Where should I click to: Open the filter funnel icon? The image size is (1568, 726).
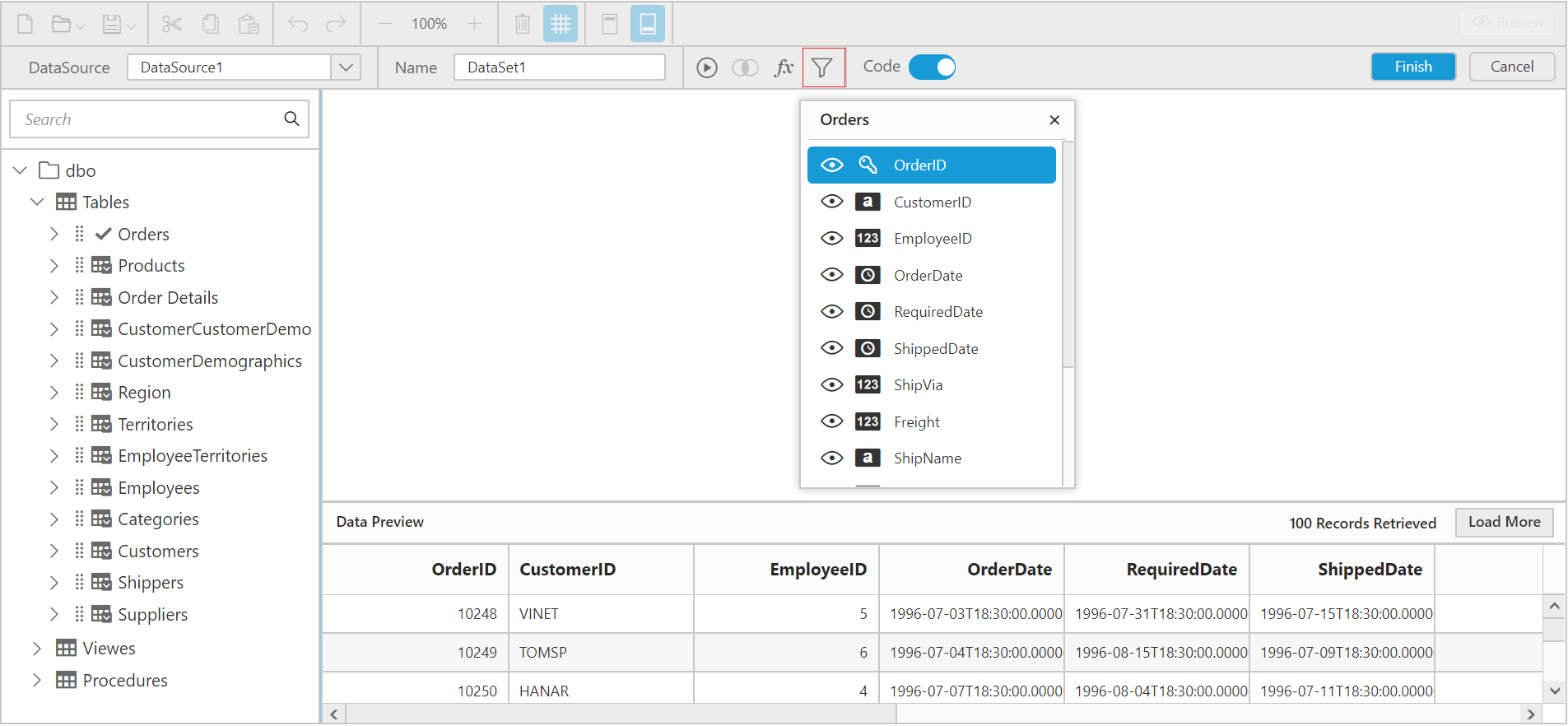822,67
